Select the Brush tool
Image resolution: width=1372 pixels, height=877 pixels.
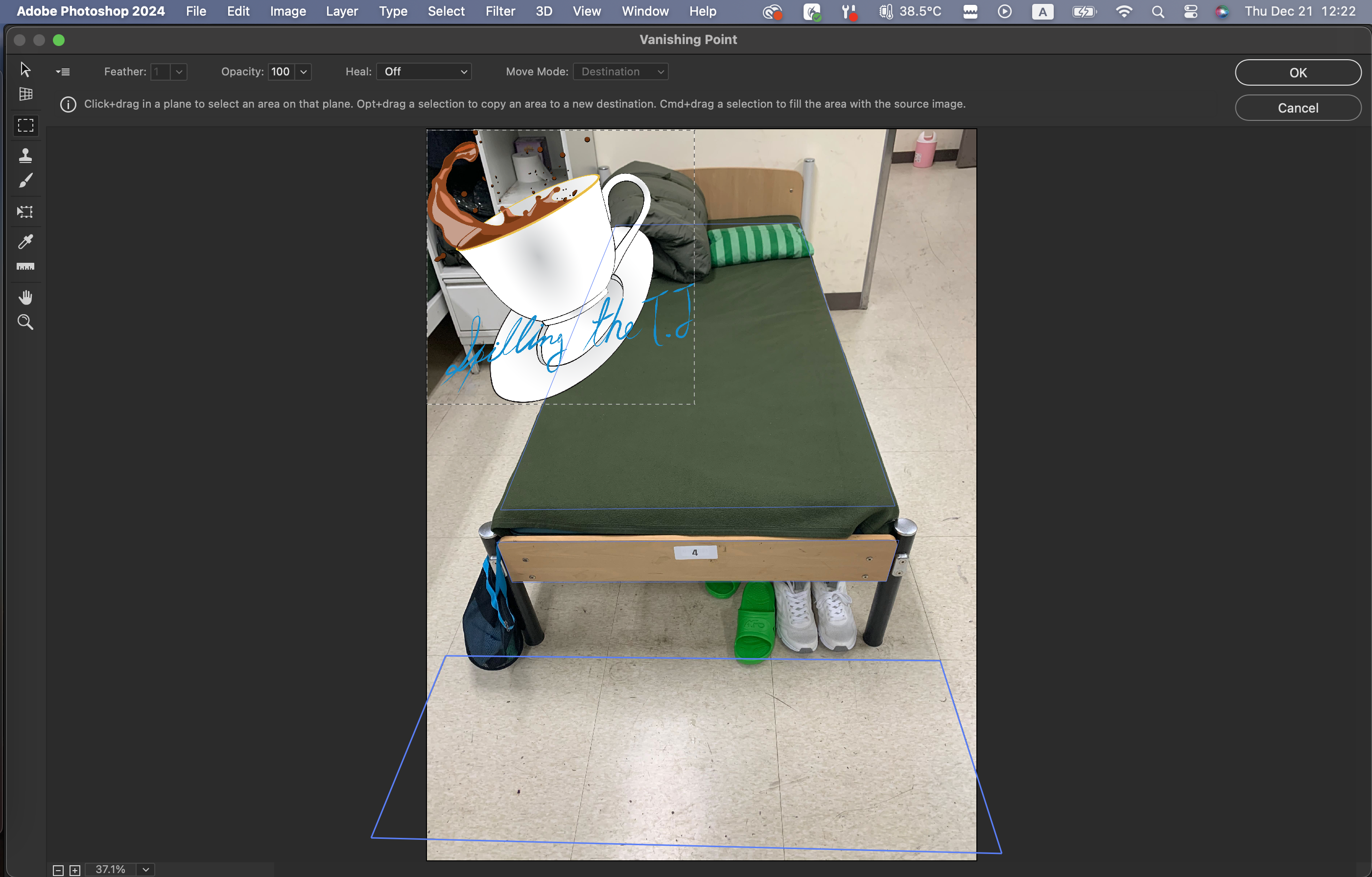coord(25,181)
